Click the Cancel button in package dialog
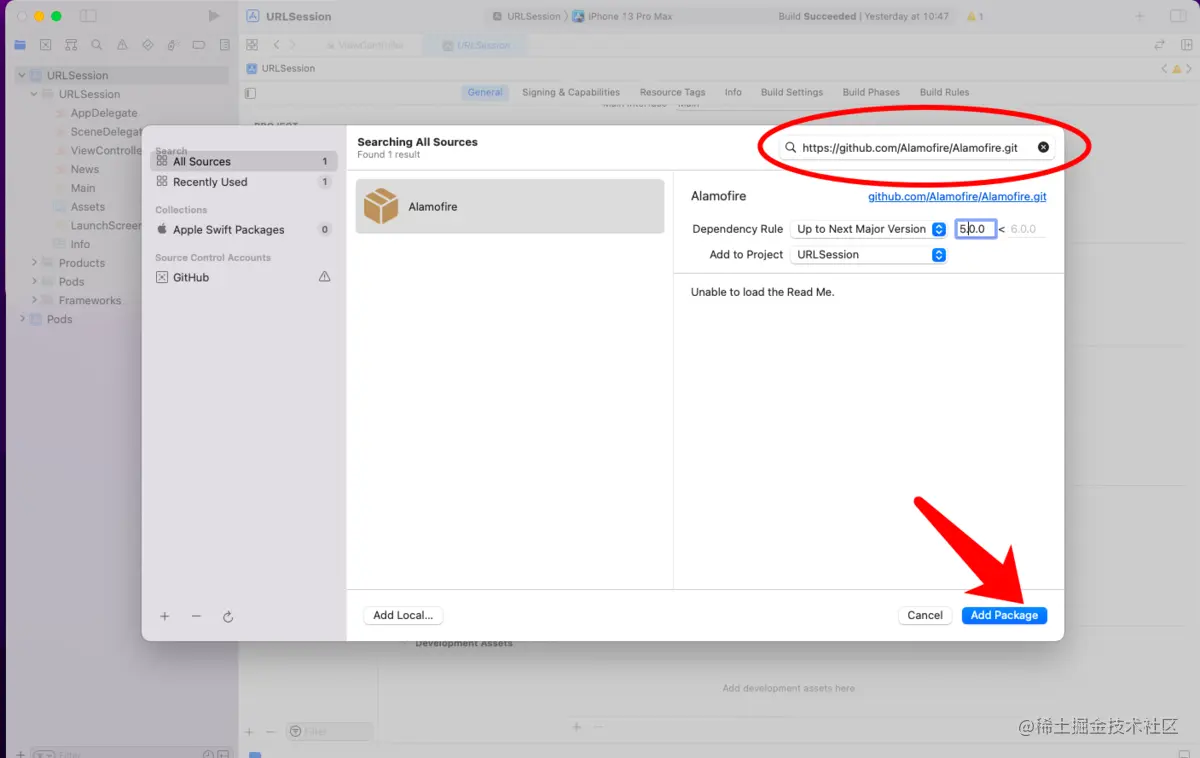 [925, 615]
